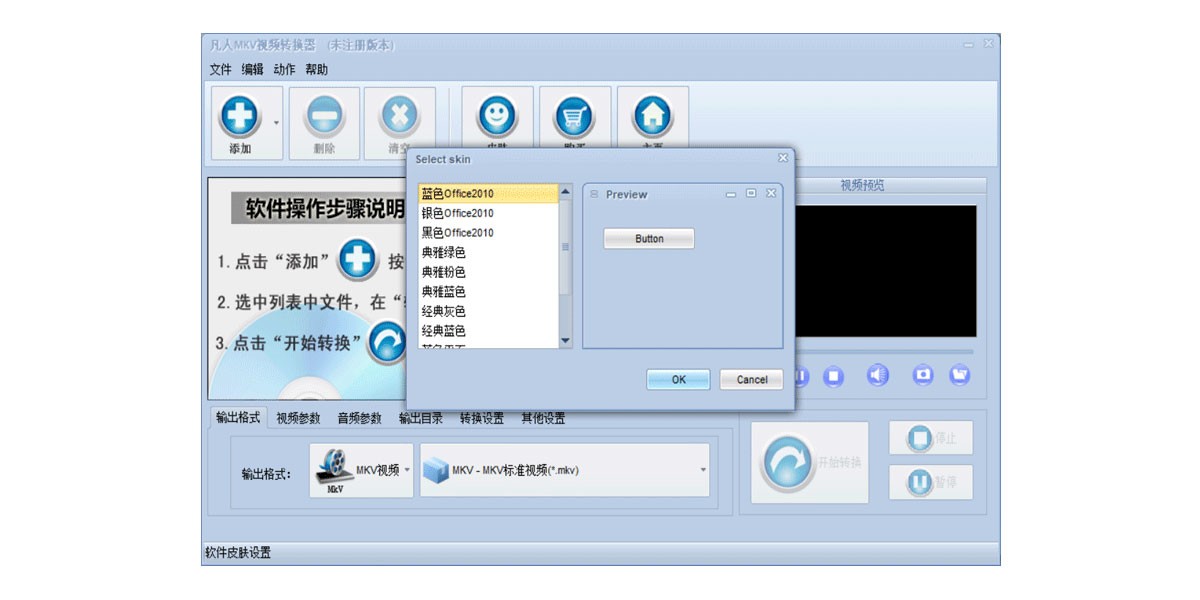The width and height of the screenshot is (1200, 600).
Task: Click the sample Button in Preview
Action: coord(649,239)
